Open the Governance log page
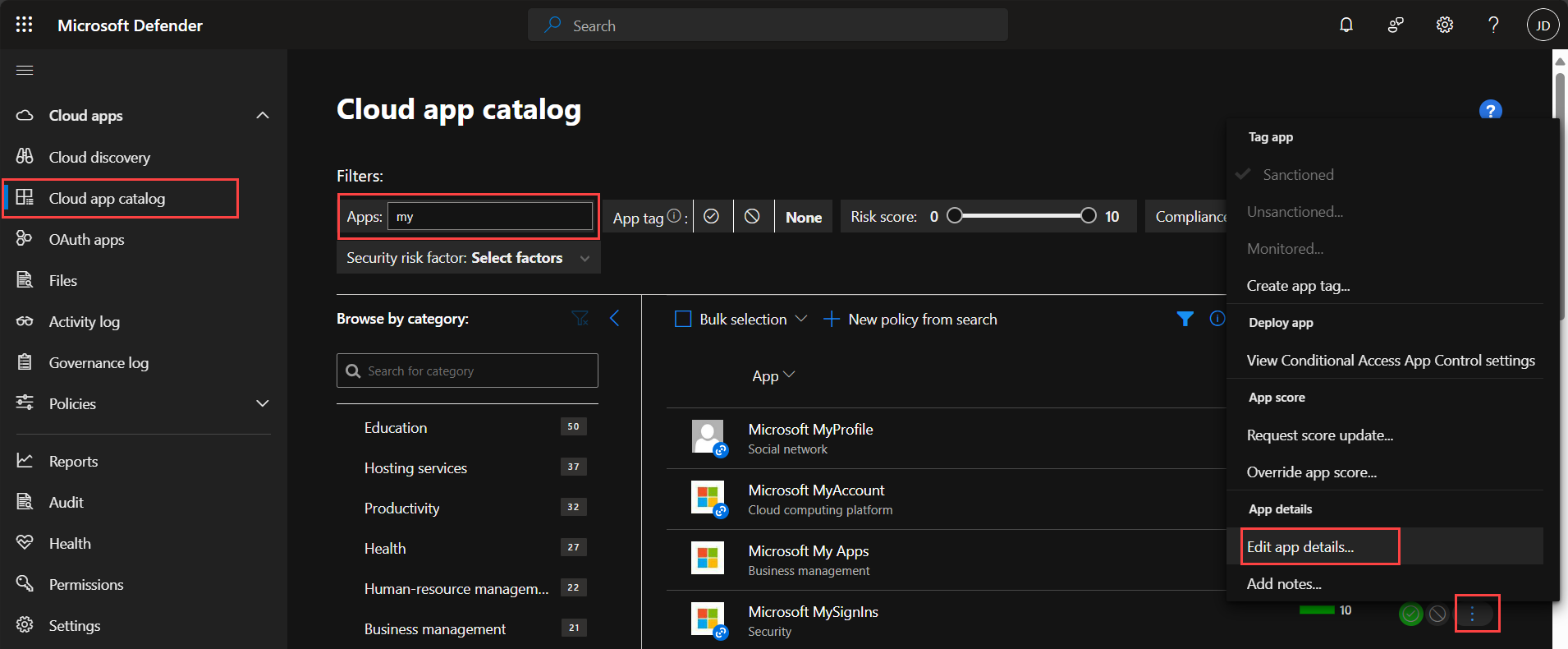 [x=99, y=362]
